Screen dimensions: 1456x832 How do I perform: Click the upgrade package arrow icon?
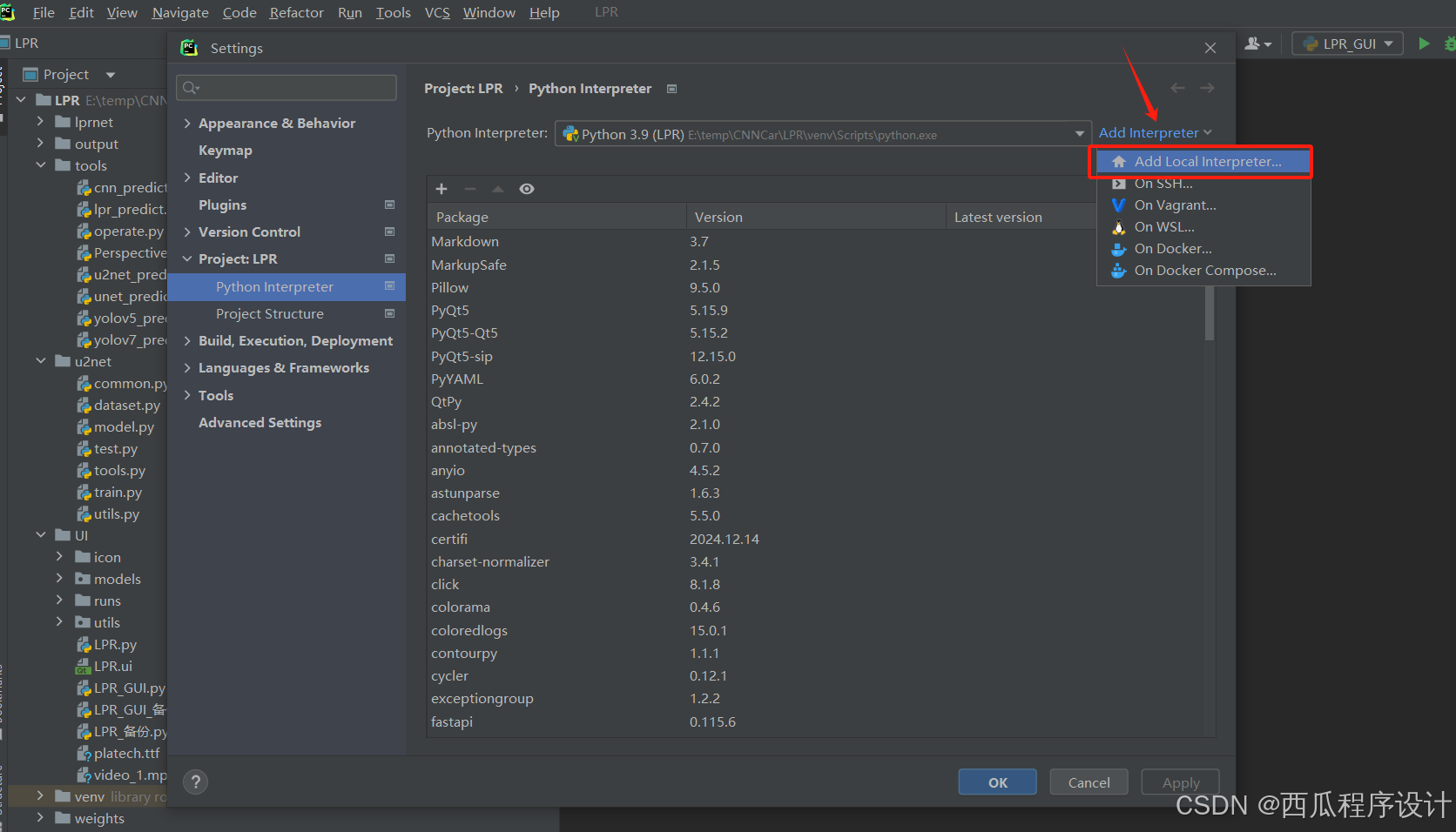click(498, 189)
